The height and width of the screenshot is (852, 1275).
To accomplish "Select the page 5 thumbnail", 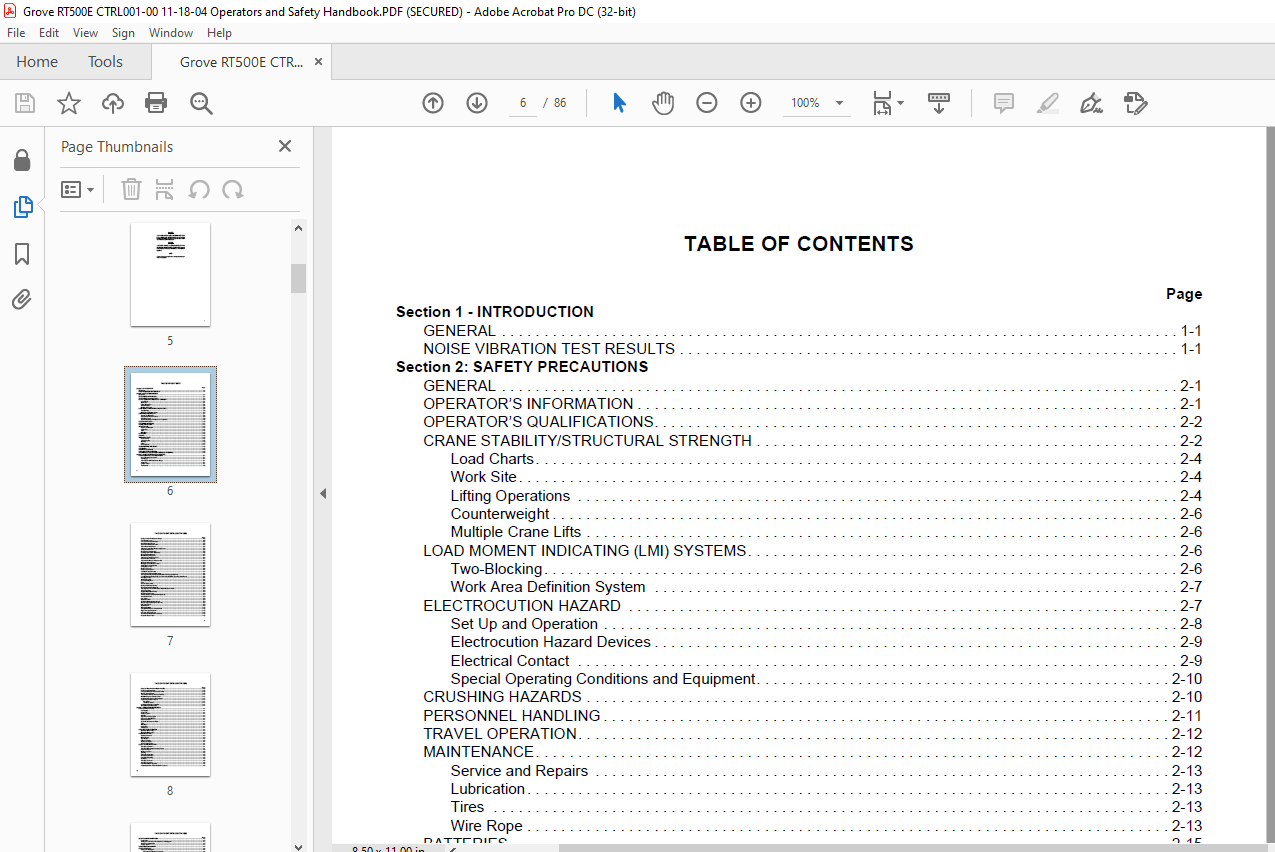I will [x=170, y=275].
